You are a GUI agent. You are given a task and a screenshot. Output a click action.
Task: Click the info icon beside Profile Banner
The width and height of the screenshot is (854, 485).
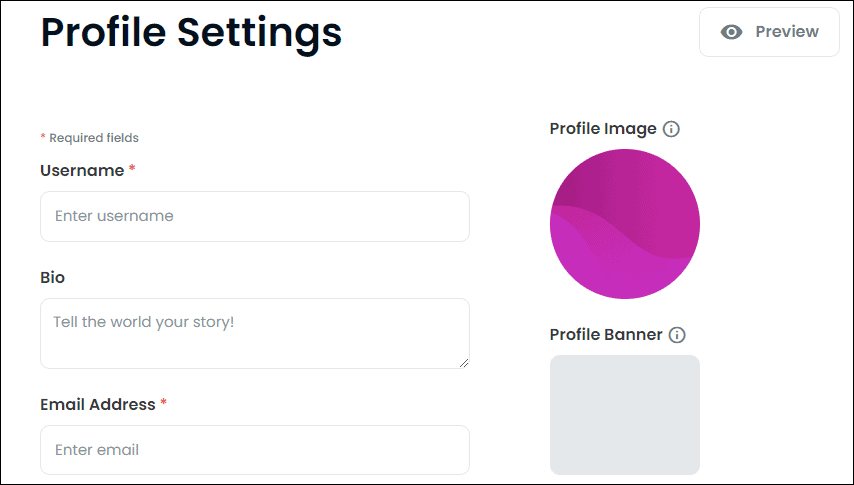(x=677, y=335)
